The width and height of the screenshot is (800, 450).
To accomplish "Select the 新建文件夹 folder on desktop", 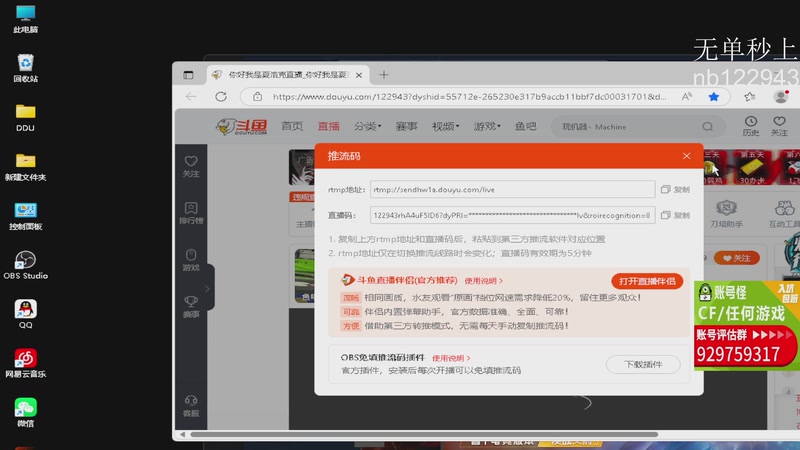I will tap(26, 167).
